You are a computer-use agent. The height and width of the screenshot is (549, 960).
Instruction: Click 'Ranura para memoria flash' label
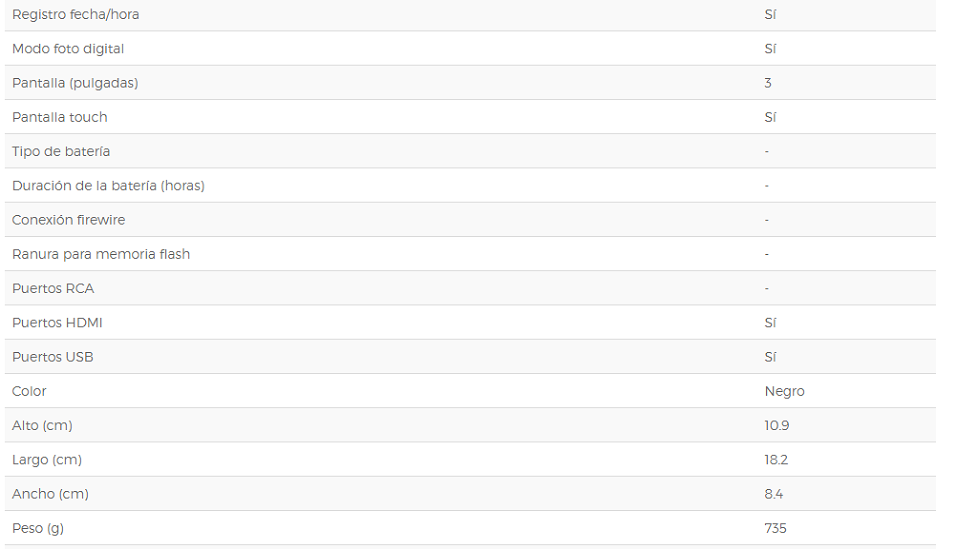click(x=100, y=254)
